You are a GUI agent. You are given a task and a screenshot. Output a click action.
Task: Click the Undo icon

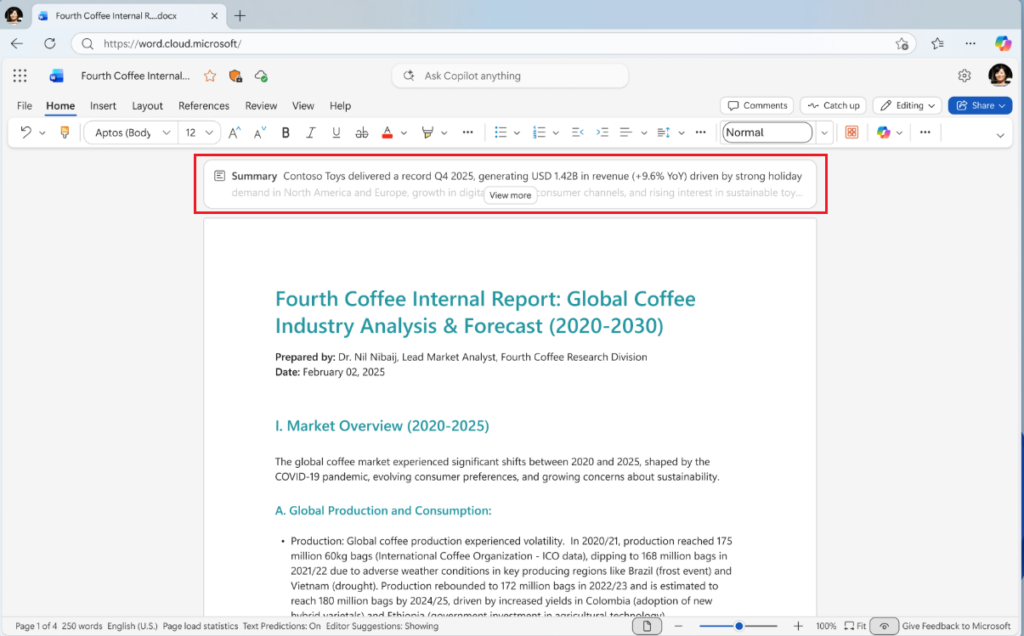click(x=25, y=132)
